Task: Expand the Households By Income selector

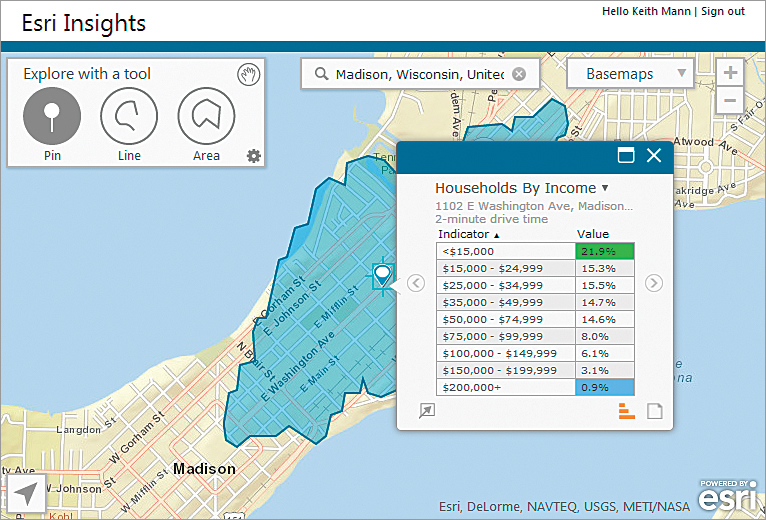Action: (x=605, y=188)
